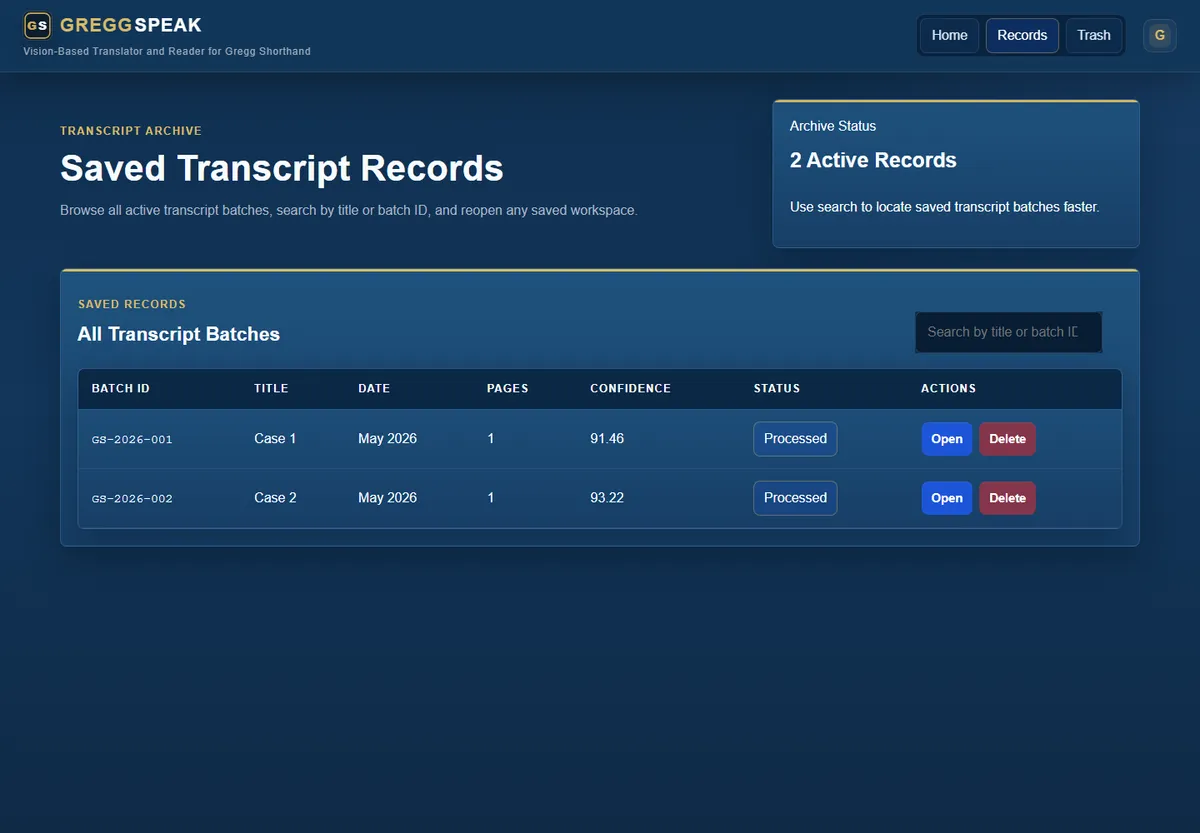Select the Records nav item
This screenshot has width=1200, height=833.
click(x=1022, y=35)
